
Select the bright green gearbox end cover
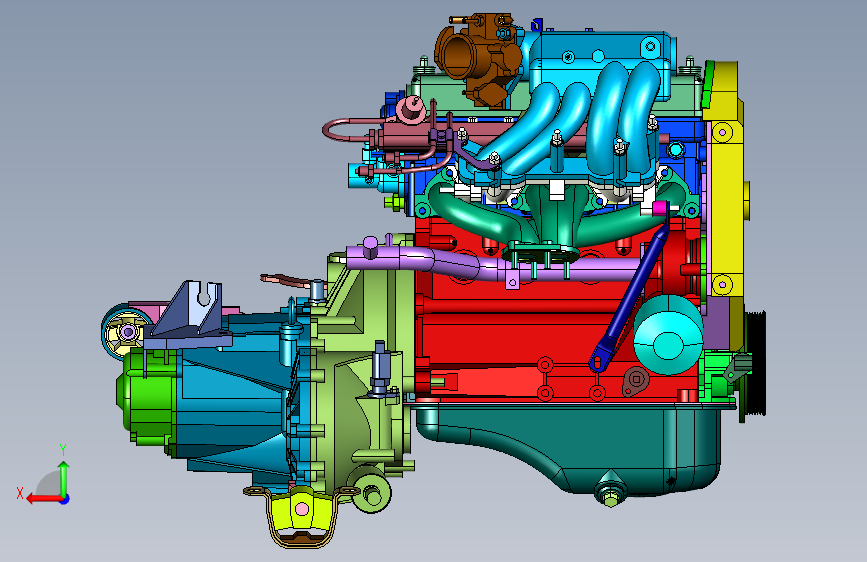tap(147, 397)
